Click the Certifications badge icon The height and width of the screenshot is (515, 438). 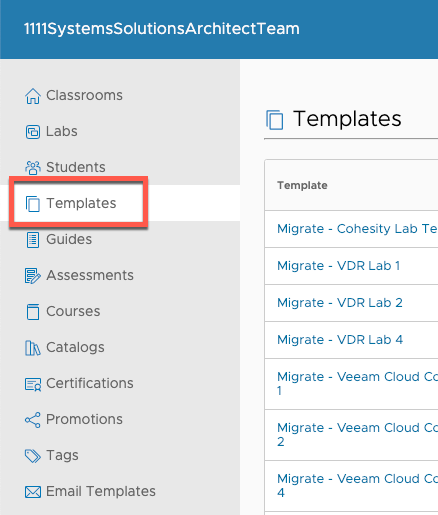(33, 384)
